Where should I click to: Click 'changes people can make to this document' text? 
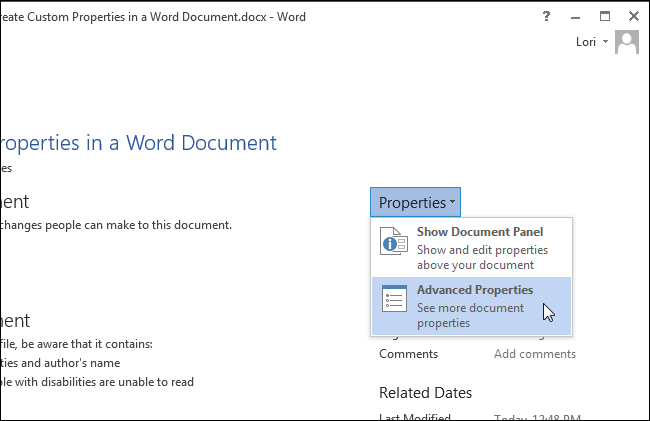coord(116,225)
